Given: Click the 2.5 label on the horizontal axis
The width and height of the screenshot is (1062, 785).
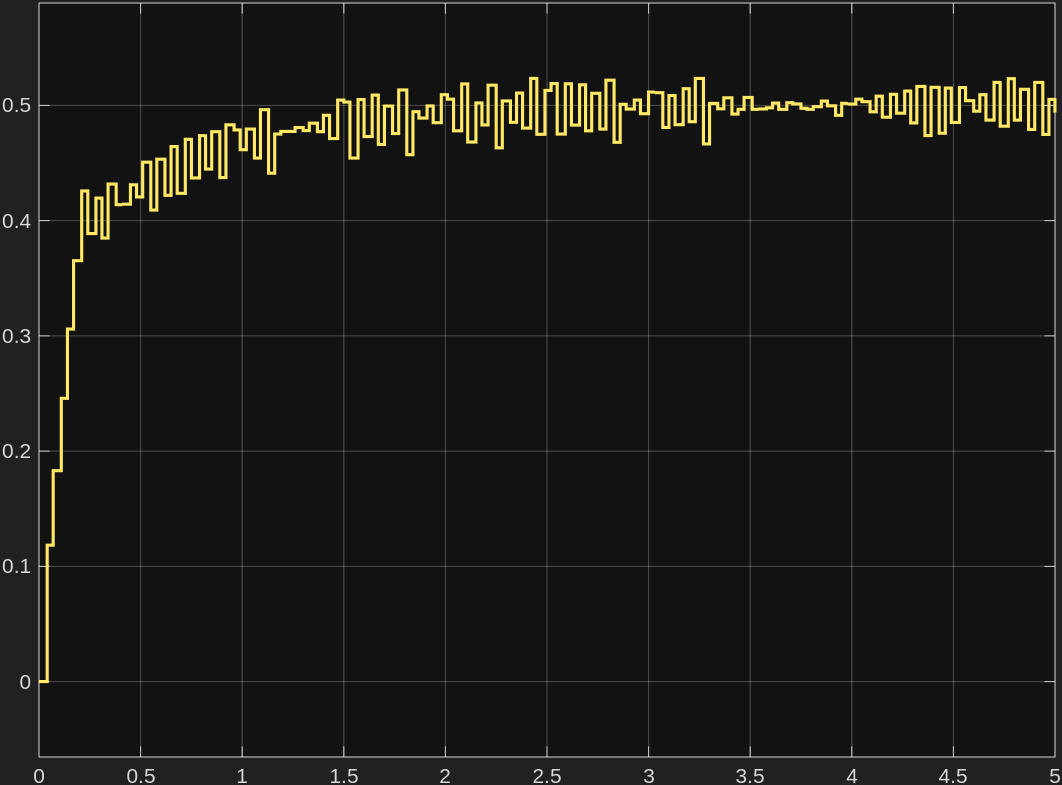Looking at the screenshot, I should tap(547, 775).
